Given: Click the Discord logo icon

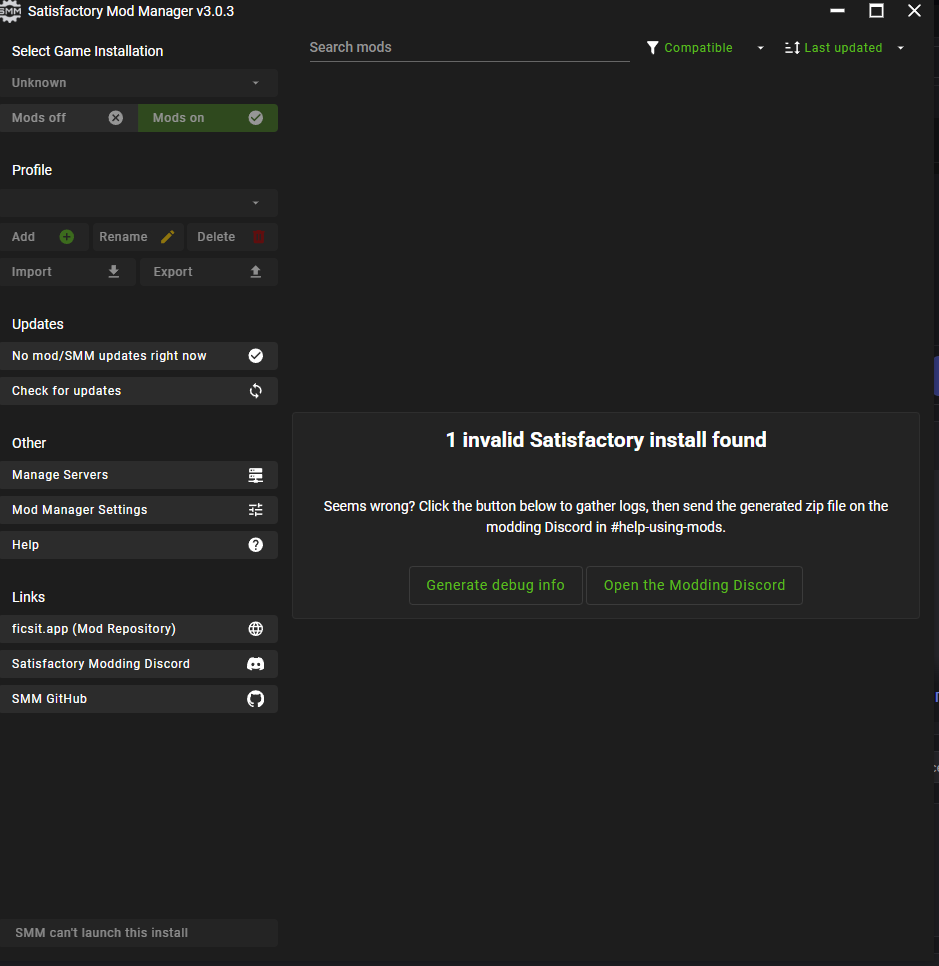Looking at the screenshot, I should tap(256, 664).
